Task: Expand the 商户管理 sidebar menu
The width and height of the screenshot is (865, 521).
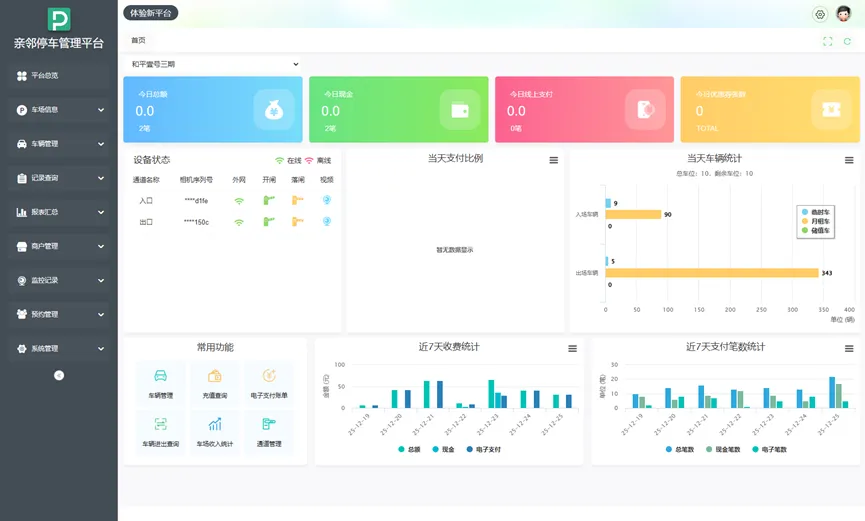Action: click(59, 246)
